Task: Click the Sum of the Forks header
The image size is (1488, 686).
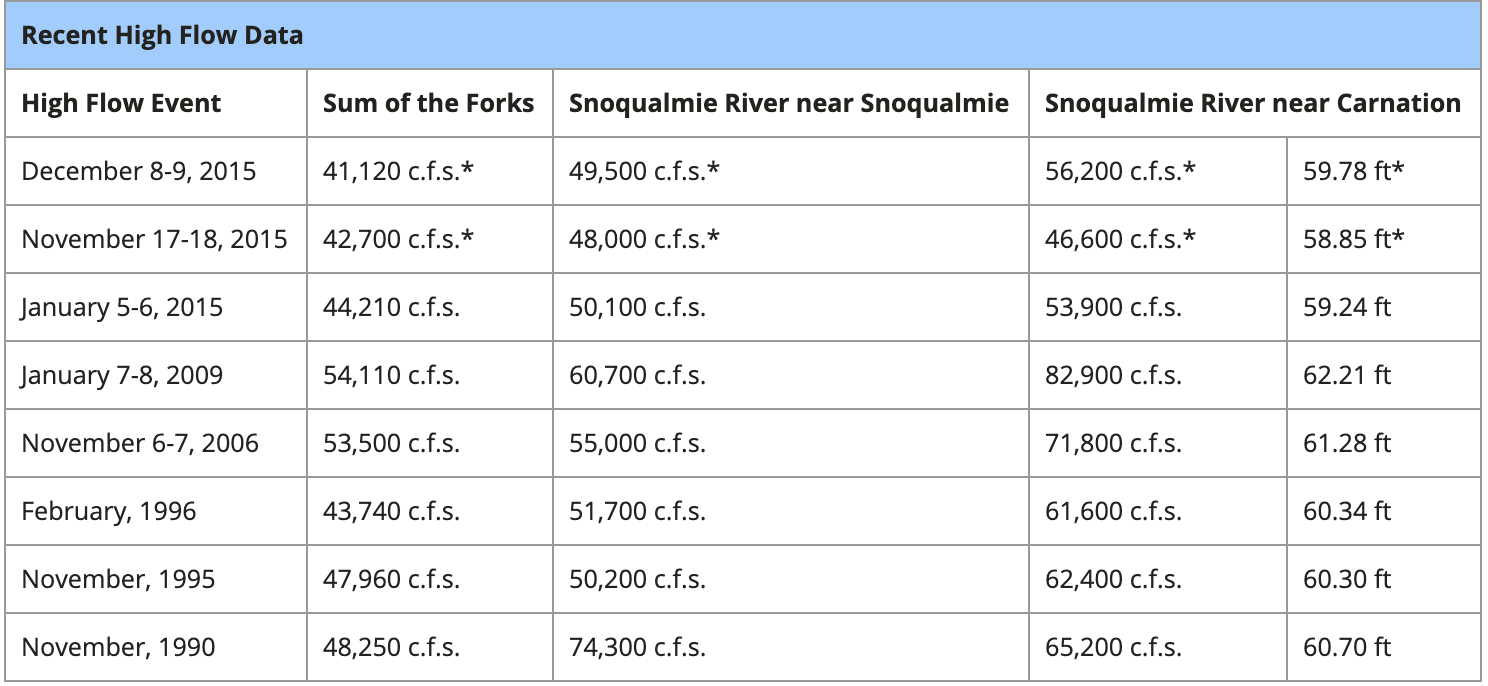Action: tap(428, 104)
